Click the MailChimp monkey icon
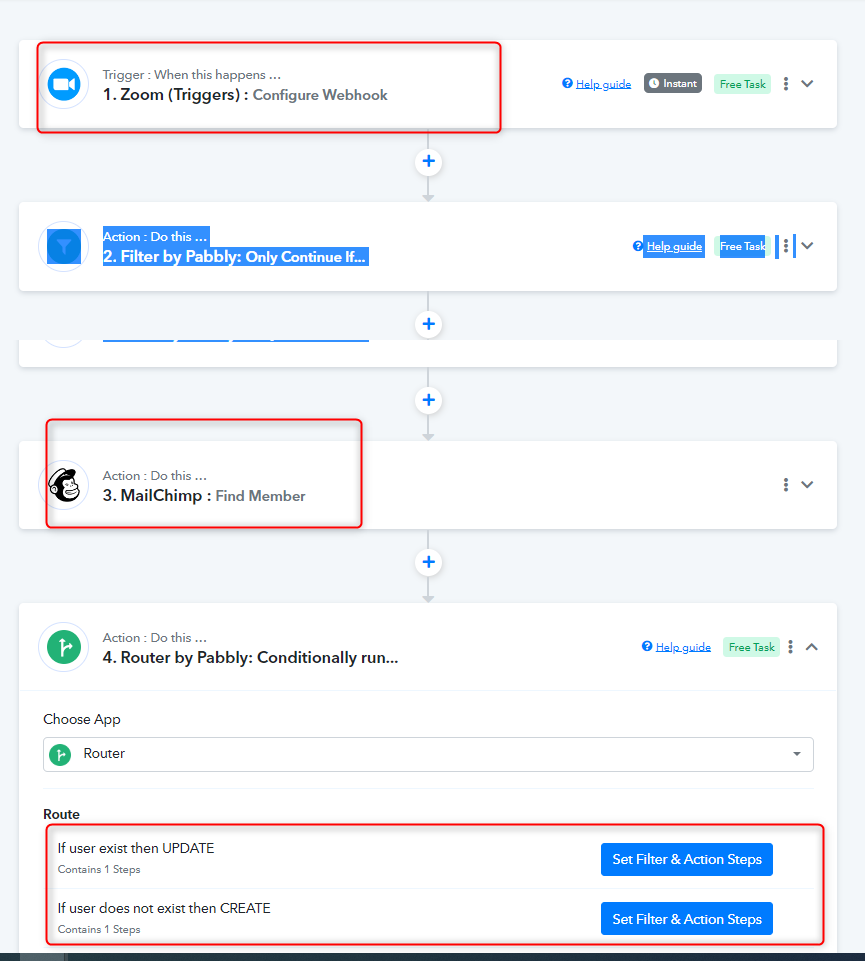The width and height of the screenshot is (865, 961). [63, 485]
